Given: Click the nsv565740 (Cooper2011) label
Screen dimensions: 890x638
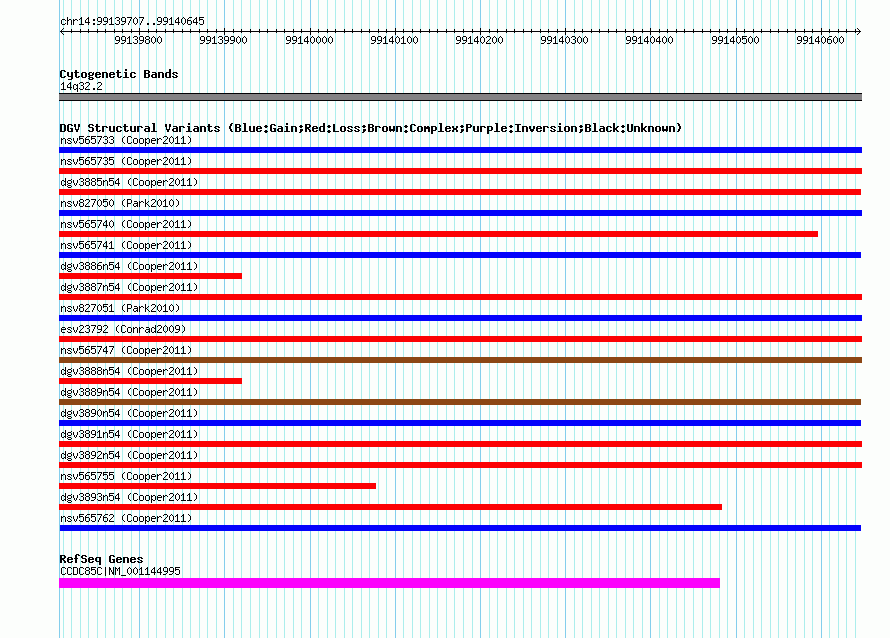Looking at the screenshot, I should click(x=126, y=224).
